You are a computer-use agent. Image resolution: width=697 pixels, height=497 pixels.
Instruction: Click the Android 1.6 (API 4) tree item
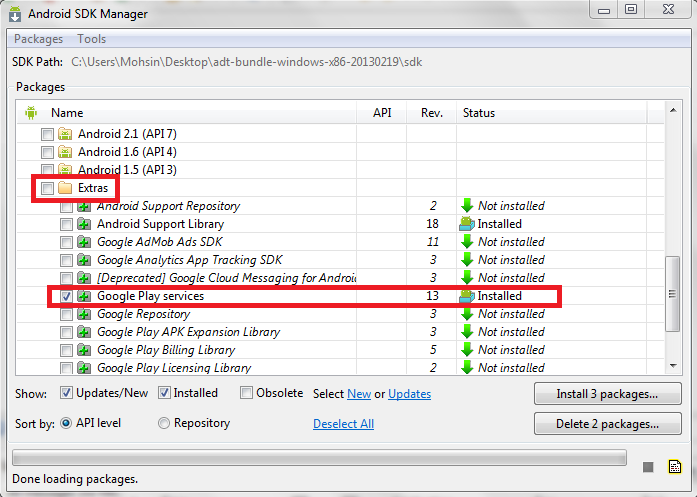pyautogui.click(x=127, y=152)
